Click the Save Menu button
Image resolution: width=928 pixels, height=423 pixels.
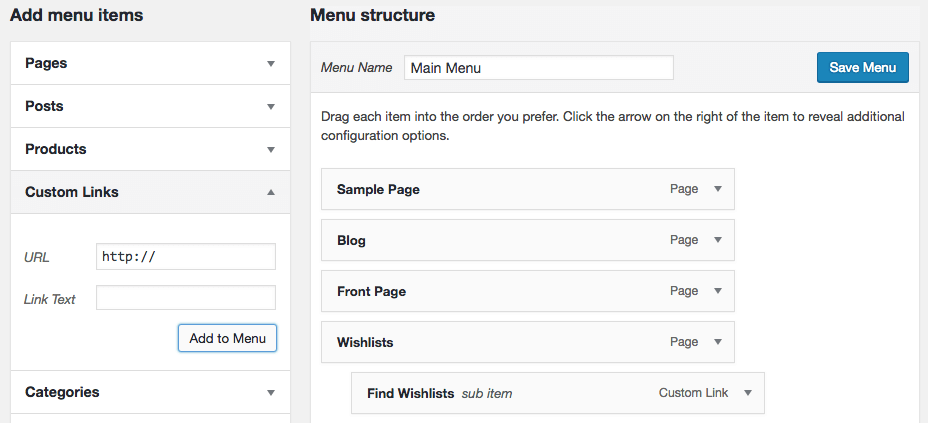click(862, 67)
